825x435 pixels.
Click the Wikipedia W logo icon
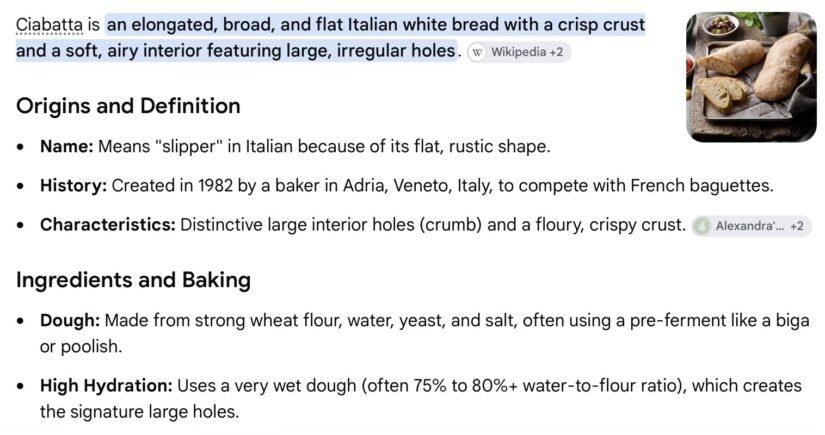point(477,52)
